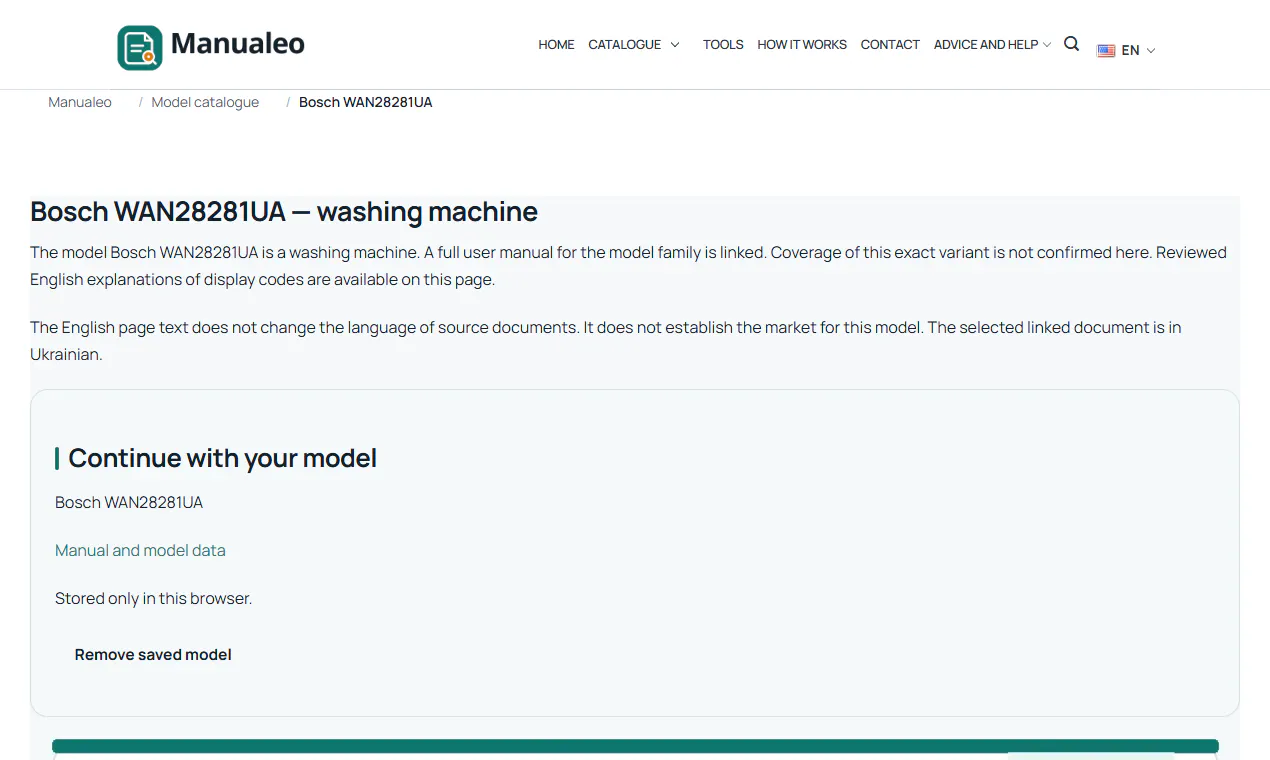The width and height of the screenshot is (1270, 760).
Task: Click the US flag language icon
Action: point(1106,50)
